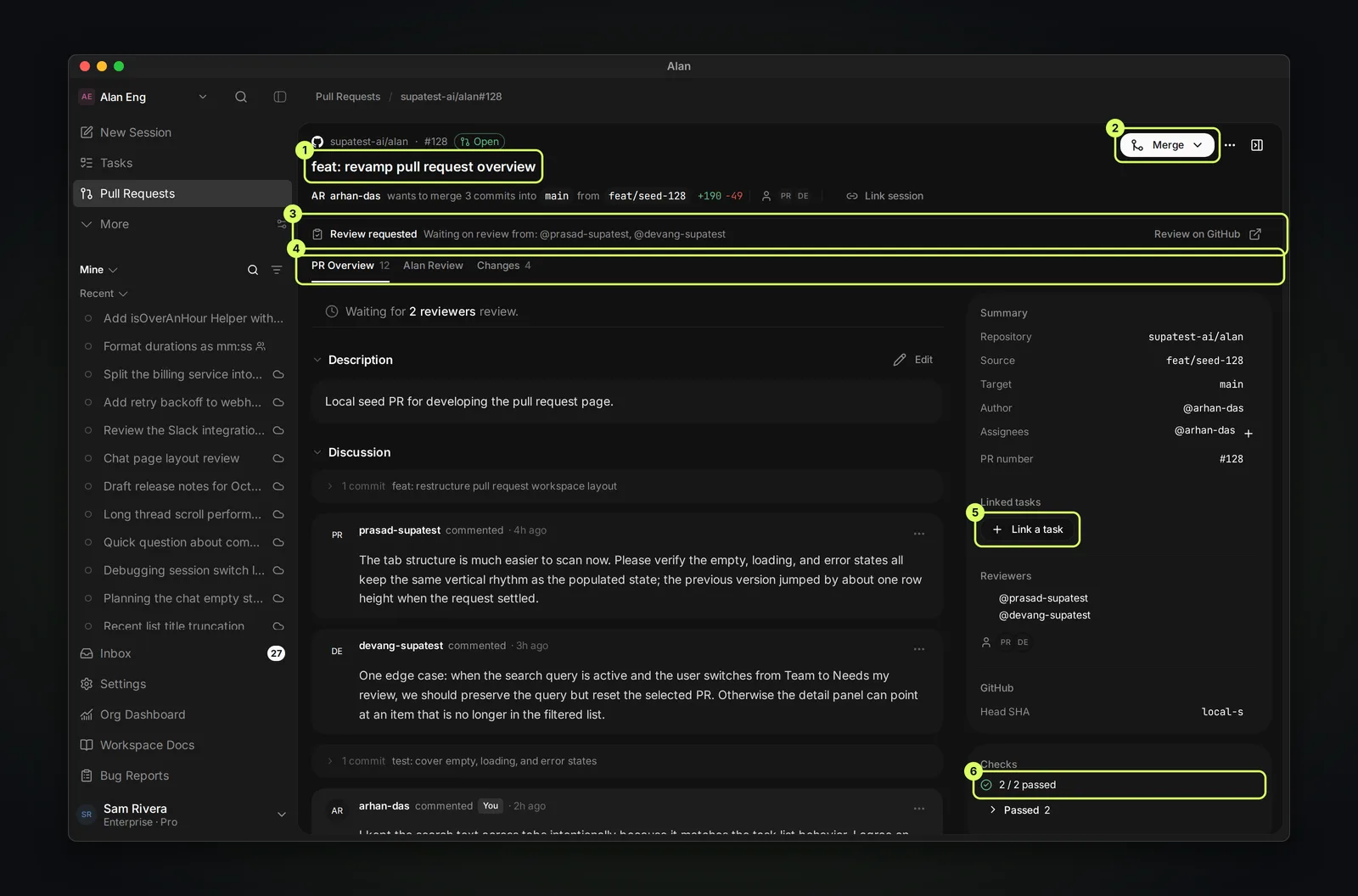This screenshot has width=1358, height=896.
Task: Search sessions using the Mine row magnifier
Action: point(253,270)
